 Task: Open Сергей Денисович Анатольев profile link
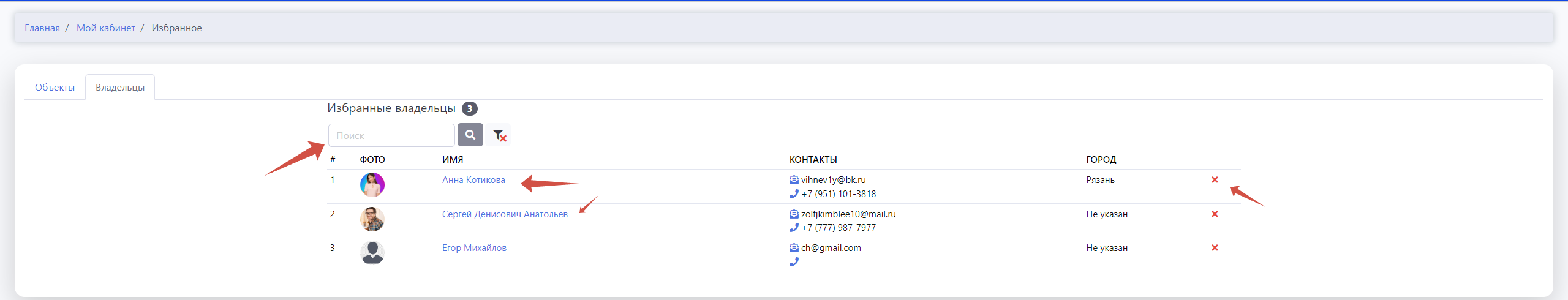coord(505,214)
